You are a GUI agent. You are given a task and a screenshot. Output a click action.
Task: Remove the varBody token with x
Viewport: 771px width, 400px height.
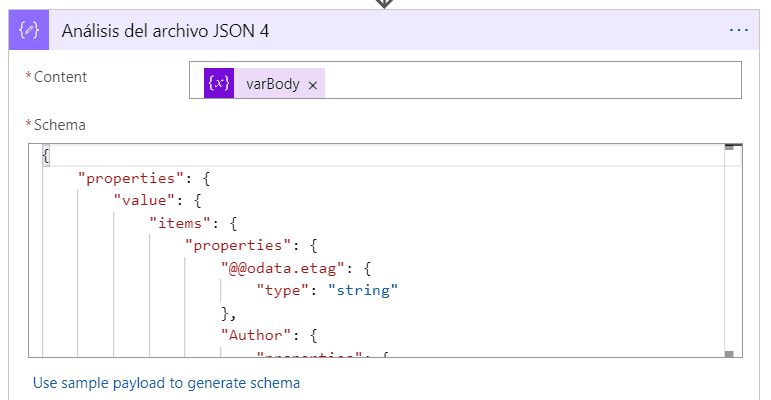(313, 86)
